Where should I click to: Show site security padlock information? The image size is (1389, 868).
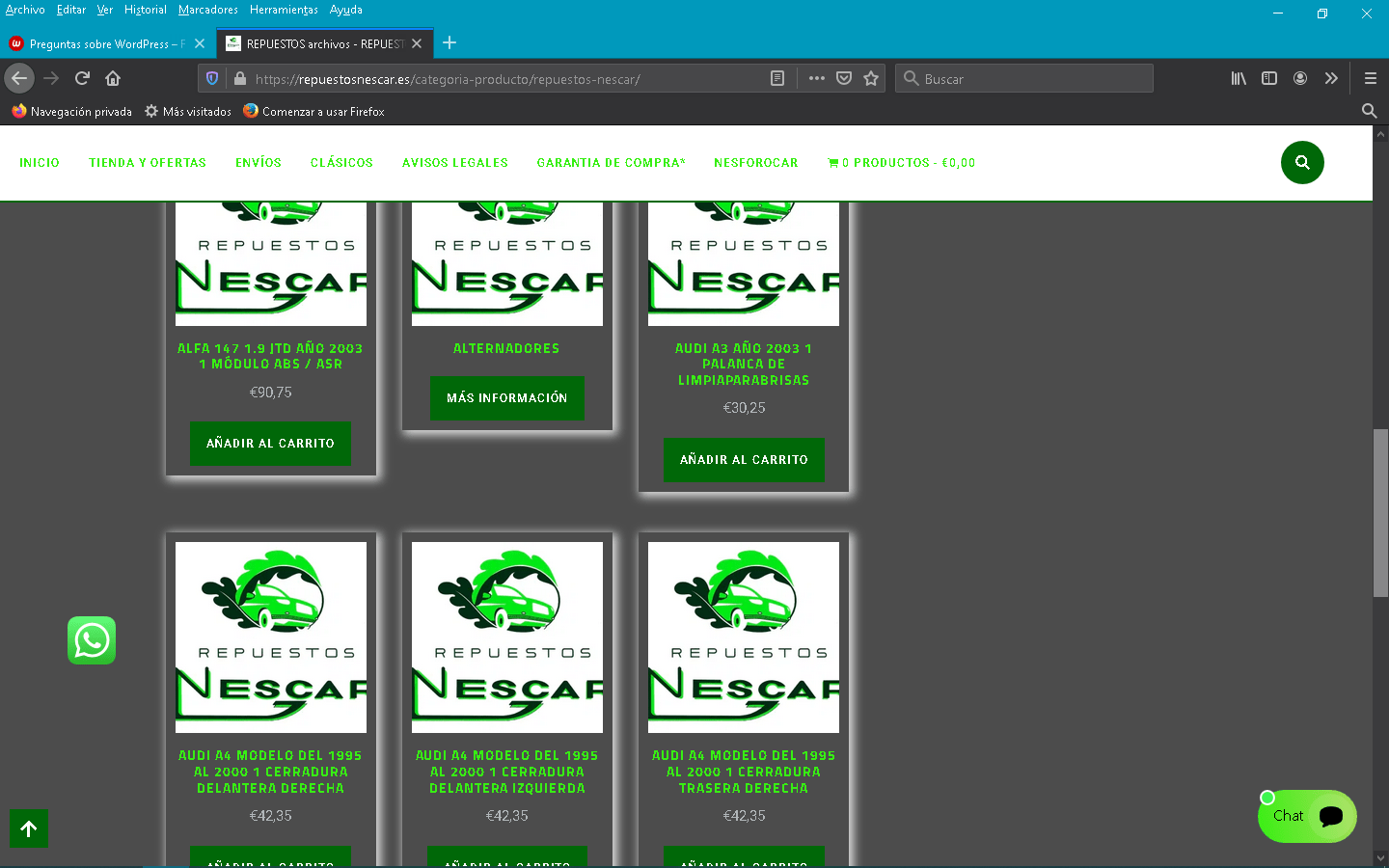click(239, 79)
